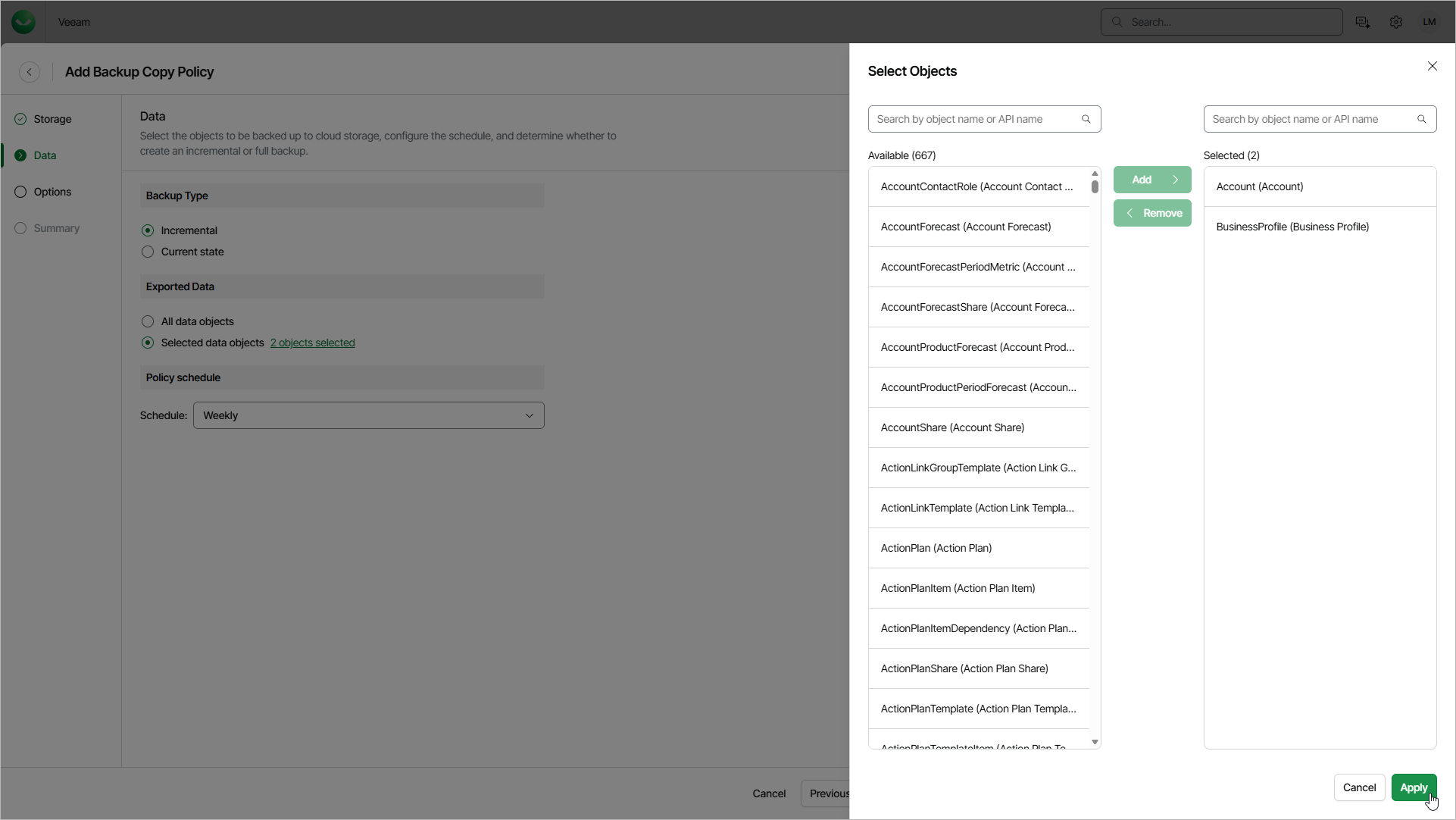Select Account (Account) in Selected list
The height and width of the screenshot is (820, 1456).
[1320, 186]
